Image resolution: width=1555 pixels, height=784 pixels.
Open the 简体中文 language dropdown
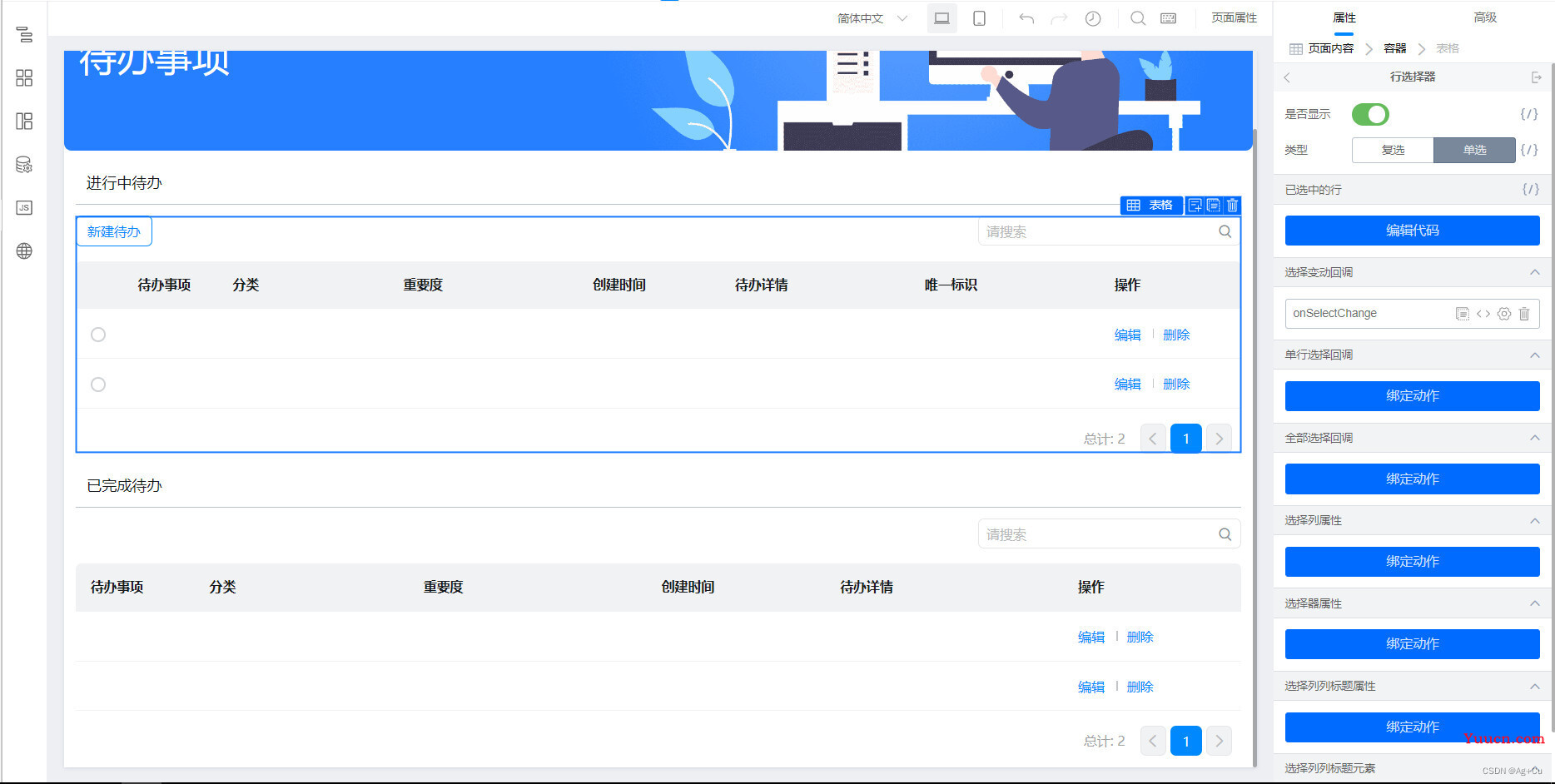click(x=872, y=18)
